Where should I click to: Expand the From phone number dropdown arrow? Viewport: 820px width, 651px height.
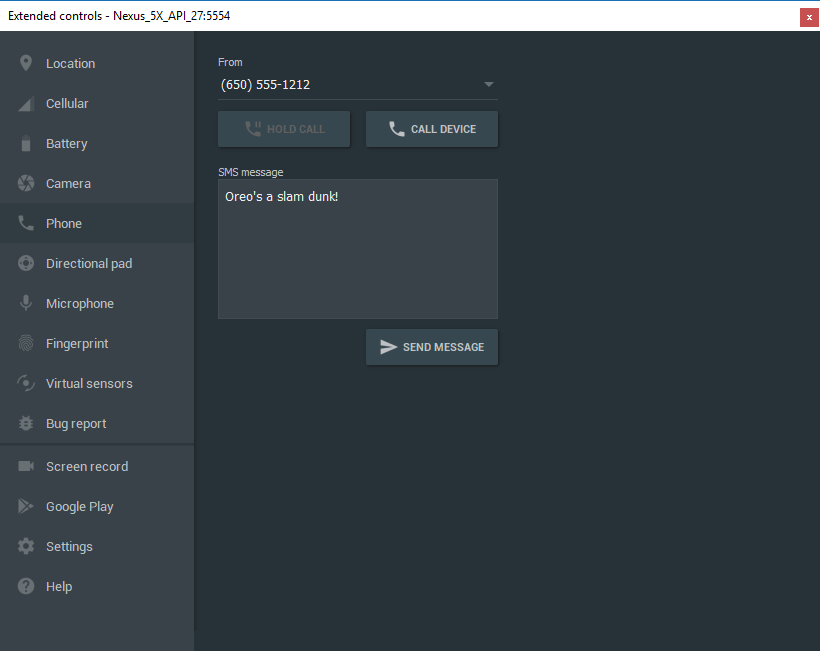pyautogui.click(x=488, y=84)
